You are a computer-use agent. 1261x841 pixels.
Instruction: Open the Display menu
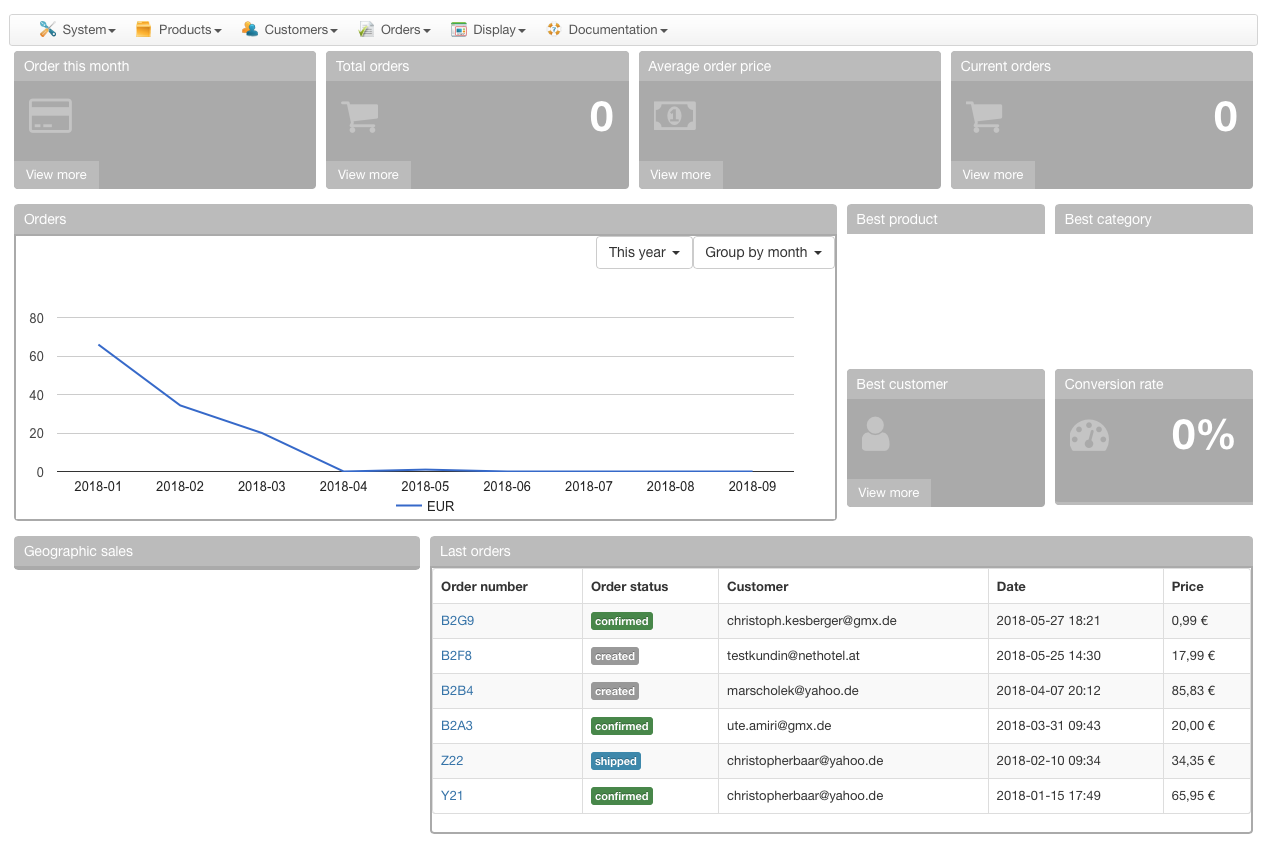tap(488, 29)
